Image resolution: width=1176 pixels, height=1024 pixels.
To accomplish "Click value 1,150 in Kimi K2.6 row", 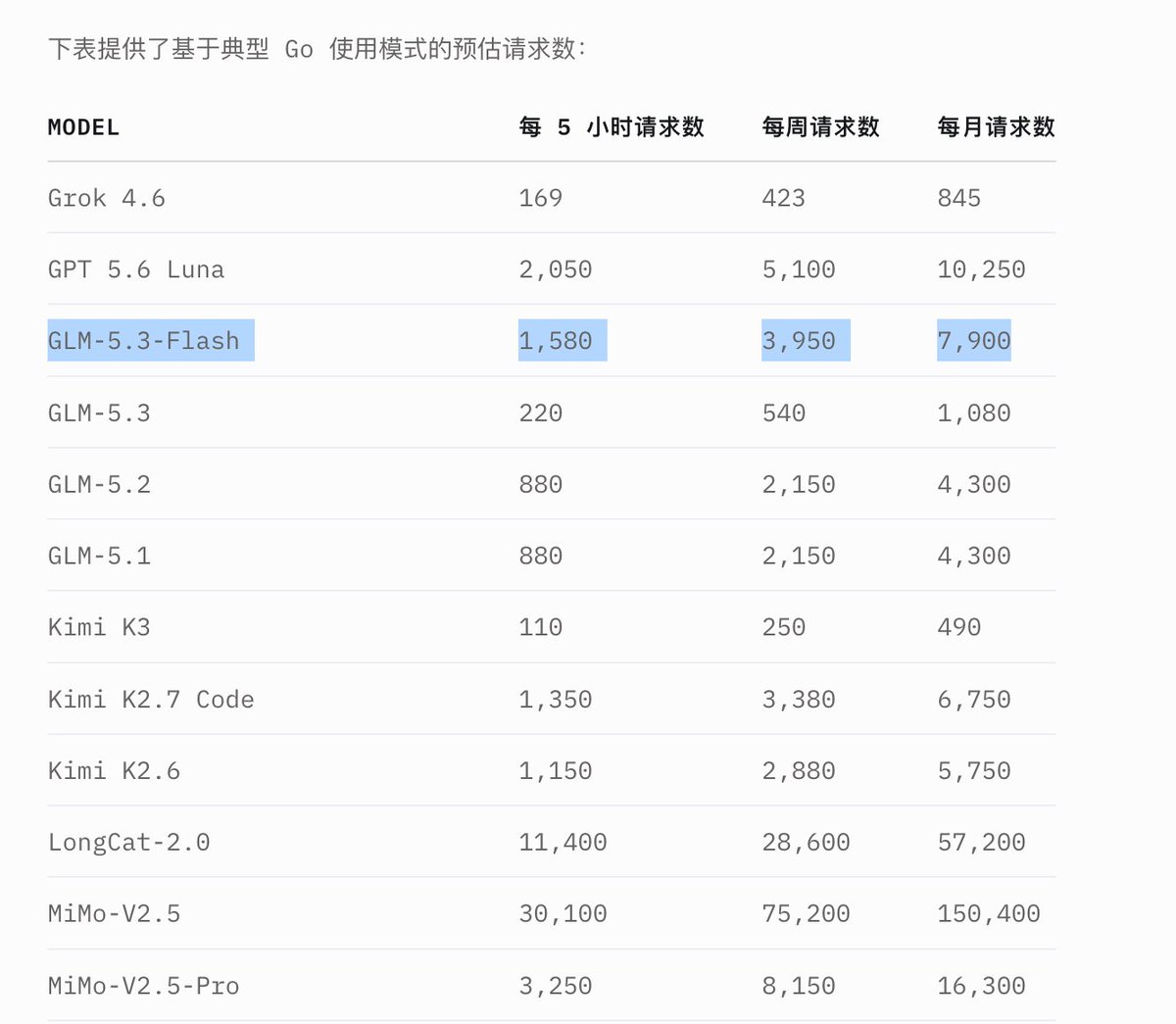I will click(x=555, y=771).
